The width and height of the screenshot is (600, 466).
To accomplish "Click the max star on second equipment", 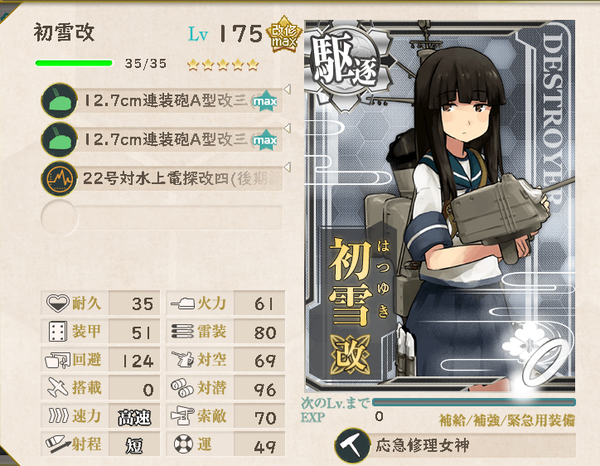I will click(265, 140).
